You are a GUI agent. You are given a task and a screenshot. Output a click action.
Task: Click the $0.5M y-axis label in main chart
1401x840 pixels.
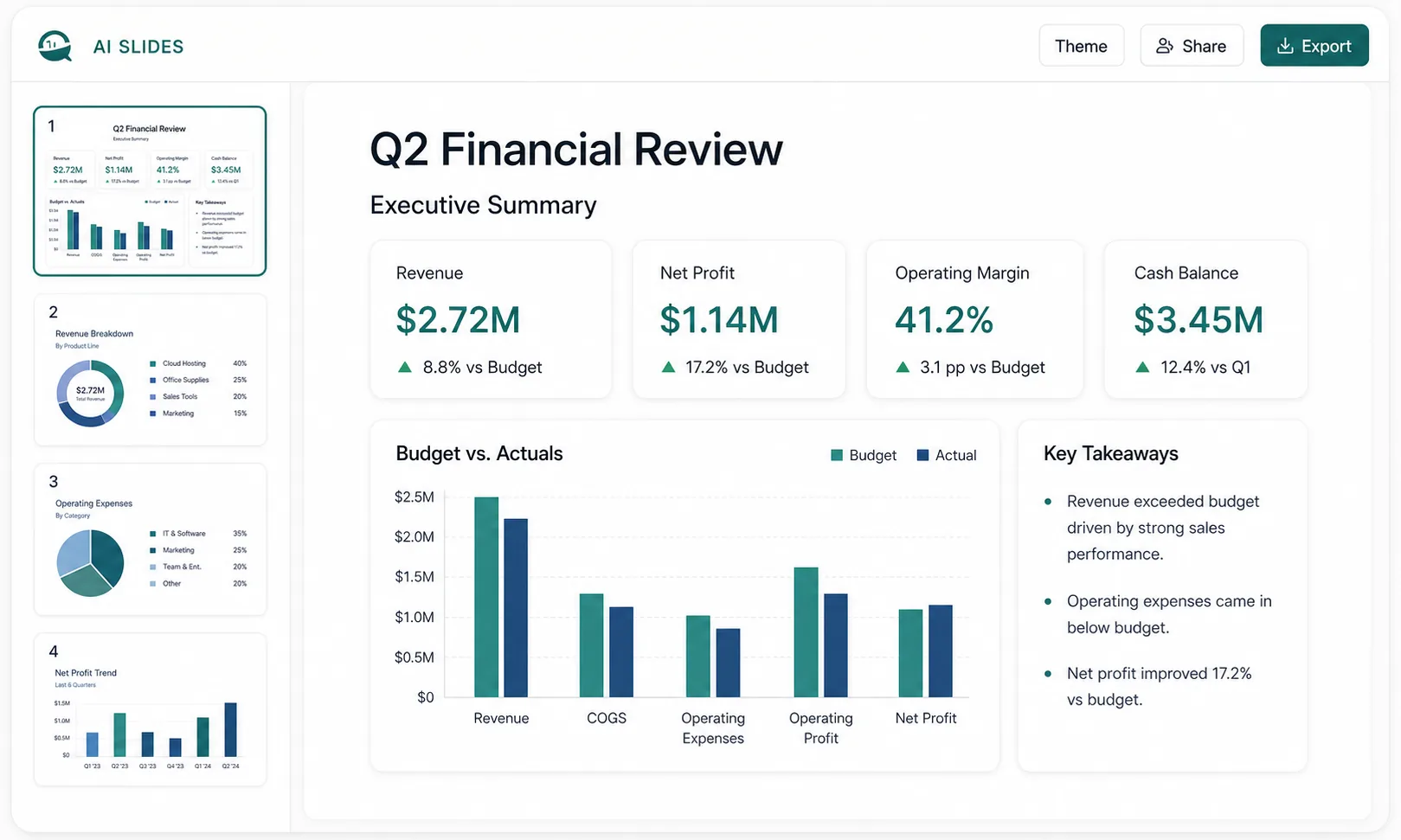pos(415,657)
